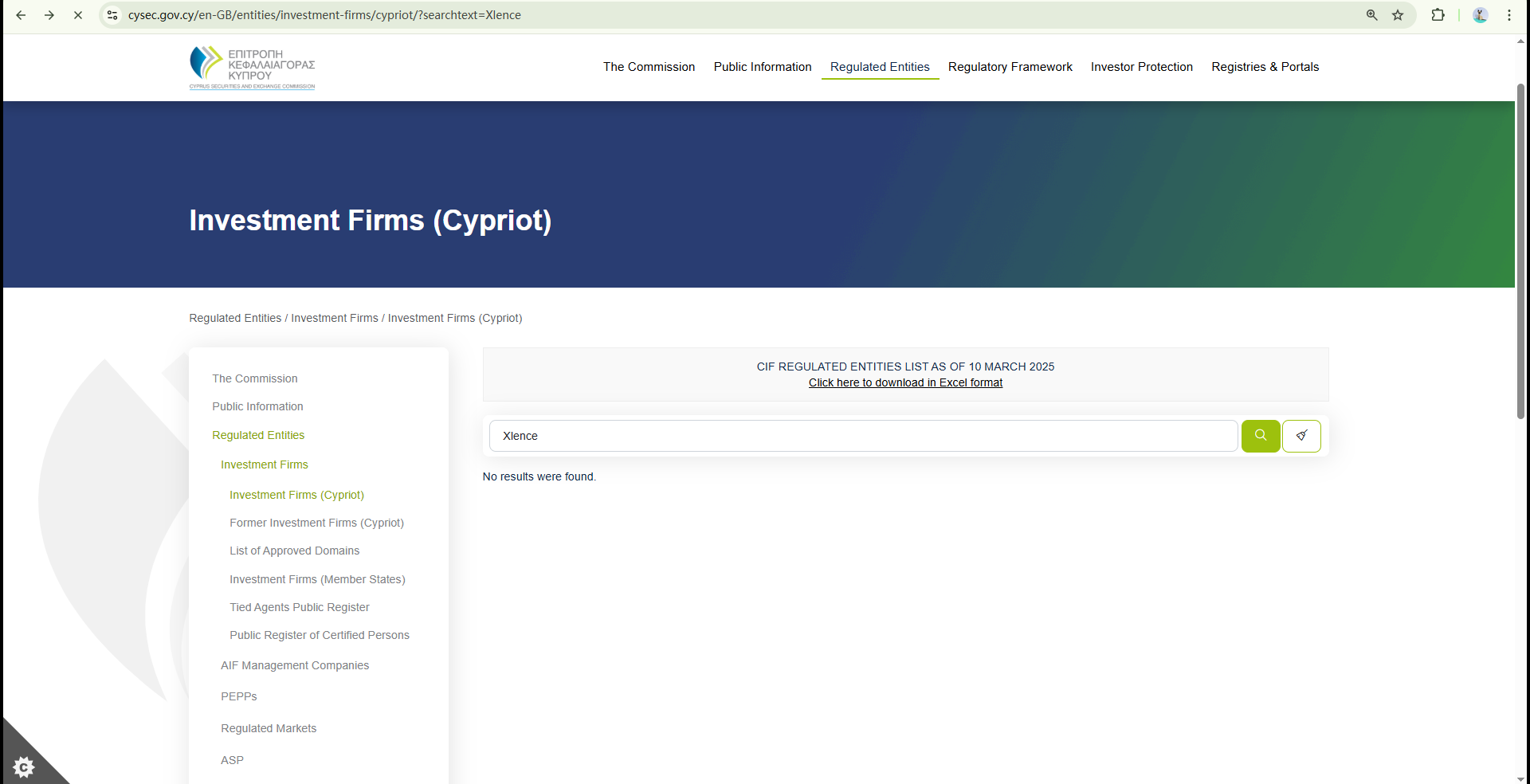Select AIF Management Companies in sidebar
Viewport: 1530px width, 784px height.
pos(295,665)
